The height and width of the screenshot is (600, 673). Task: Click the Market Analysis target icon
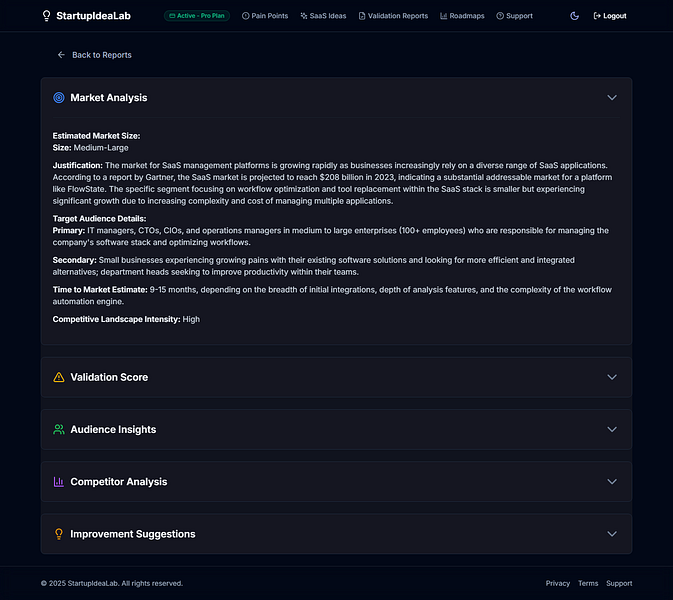pyautogui.click(x=59, y=98)
